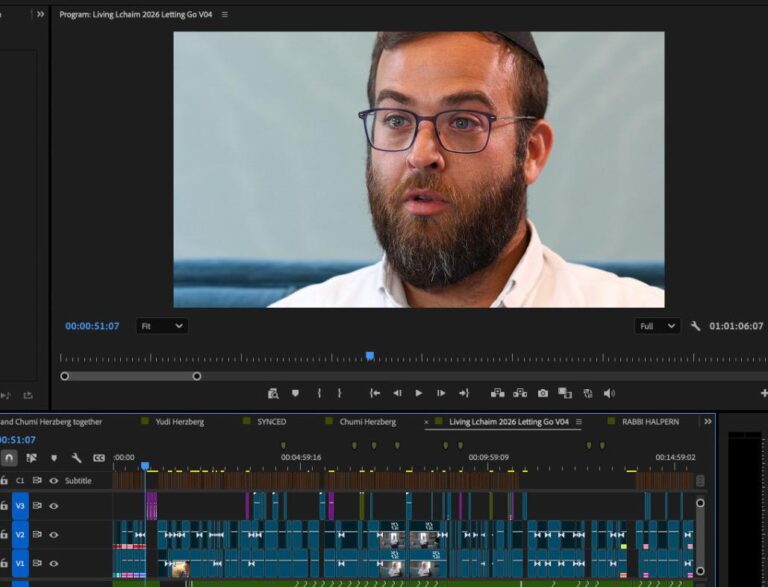Play the sequence in Program monitor
This screenshot has height=587, width=768.
(x=419, y=393)
